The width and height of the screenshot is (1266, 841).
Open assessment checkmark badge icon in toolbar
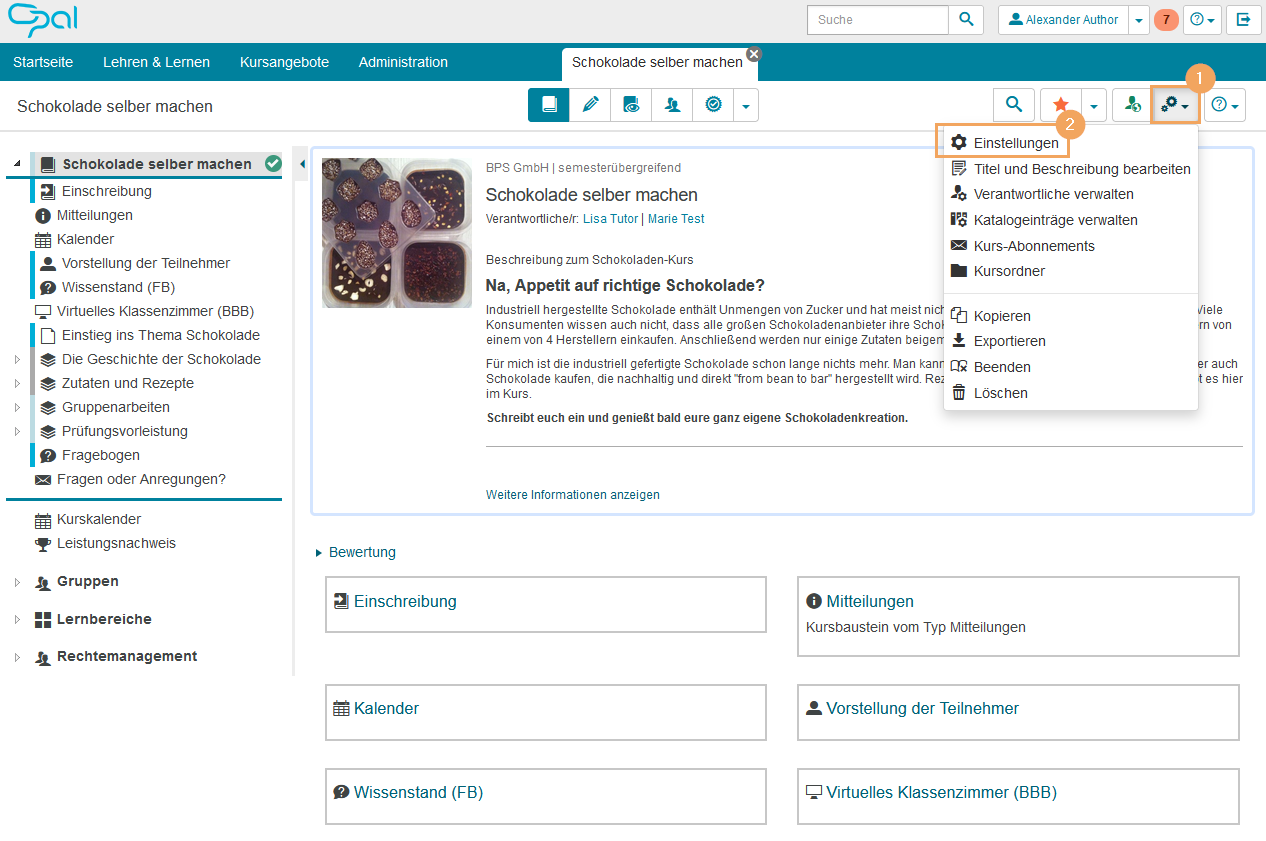coord(713,104)
